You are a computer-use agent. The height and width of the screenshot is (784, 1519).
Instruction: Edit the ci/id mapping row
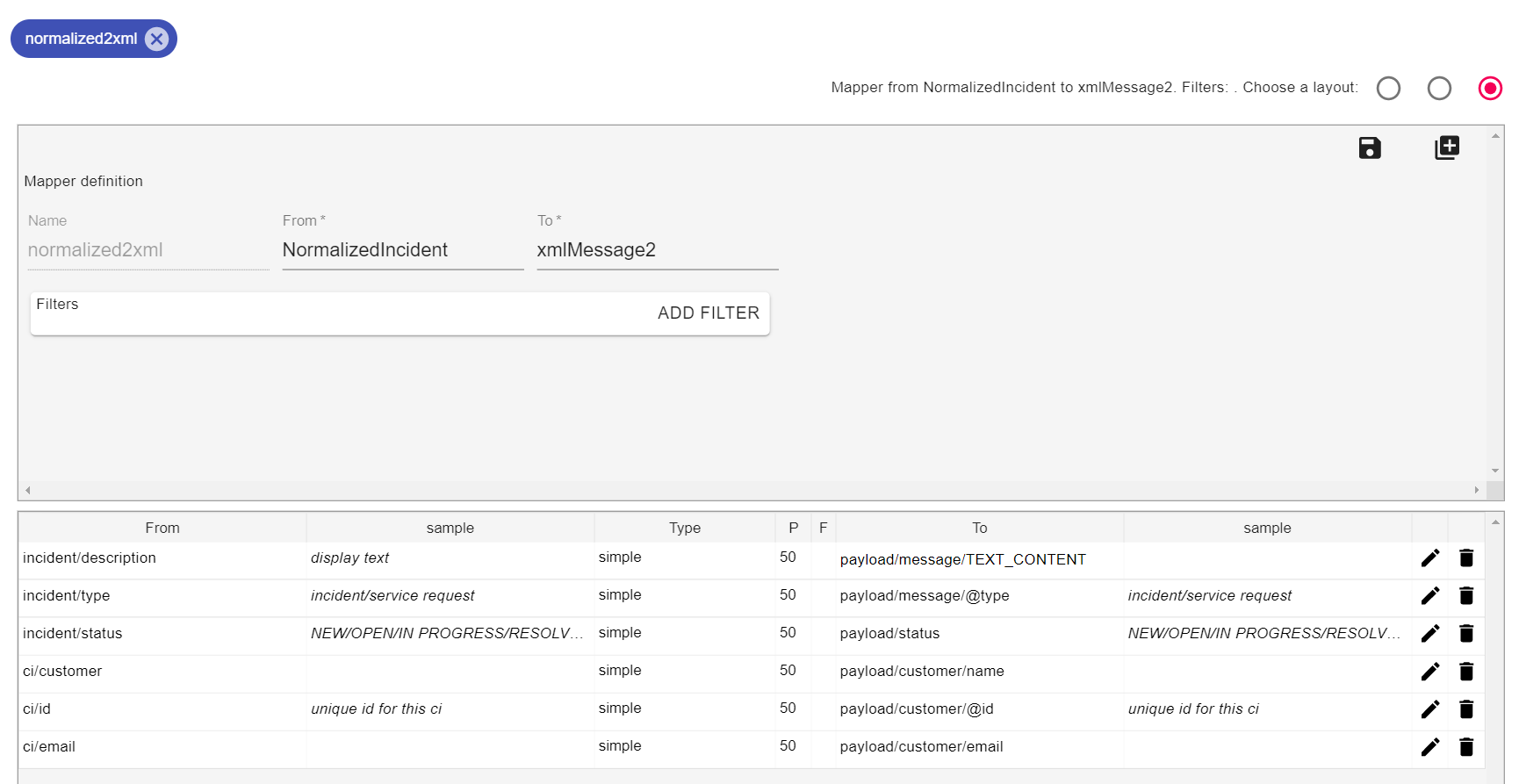coord(1429,709)
